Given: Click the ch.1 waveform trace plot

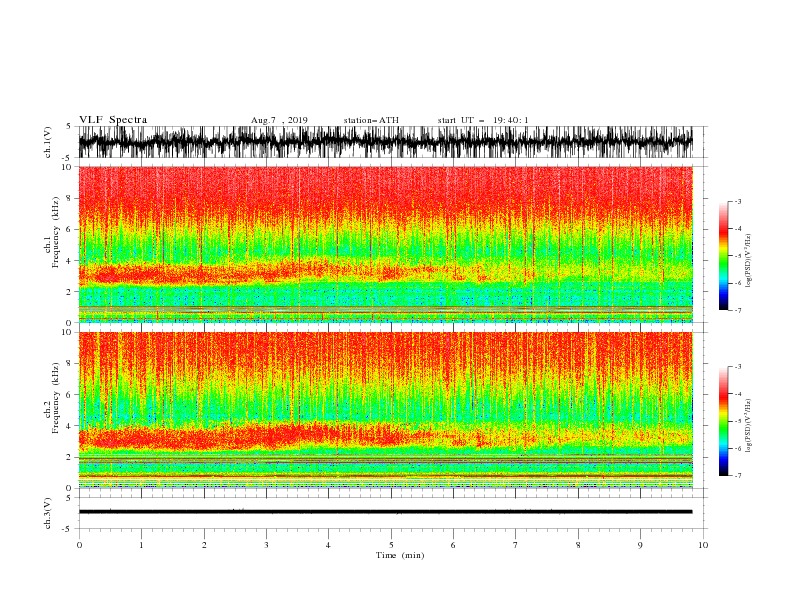Looking at the screenshot, I should (x=385, y=142).
